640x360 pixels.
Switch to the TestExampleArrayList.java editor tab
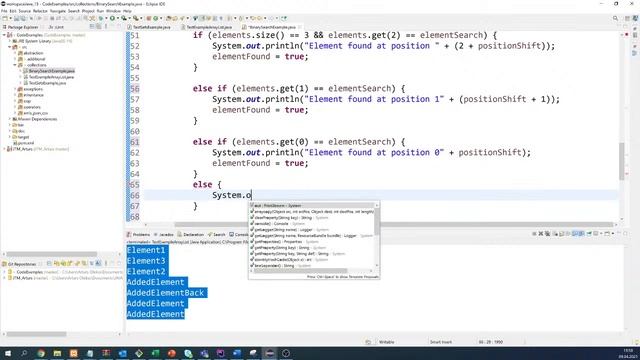[x=209, y=27]
